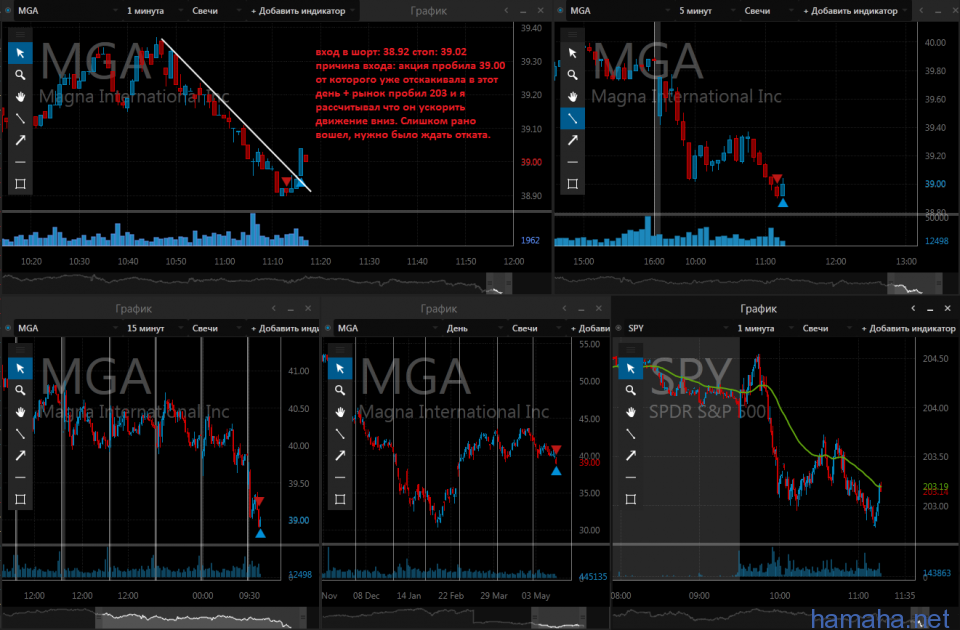
Task: Select the arrow drawing tool in MGA 15-minute chart
Action: (20, 456)
